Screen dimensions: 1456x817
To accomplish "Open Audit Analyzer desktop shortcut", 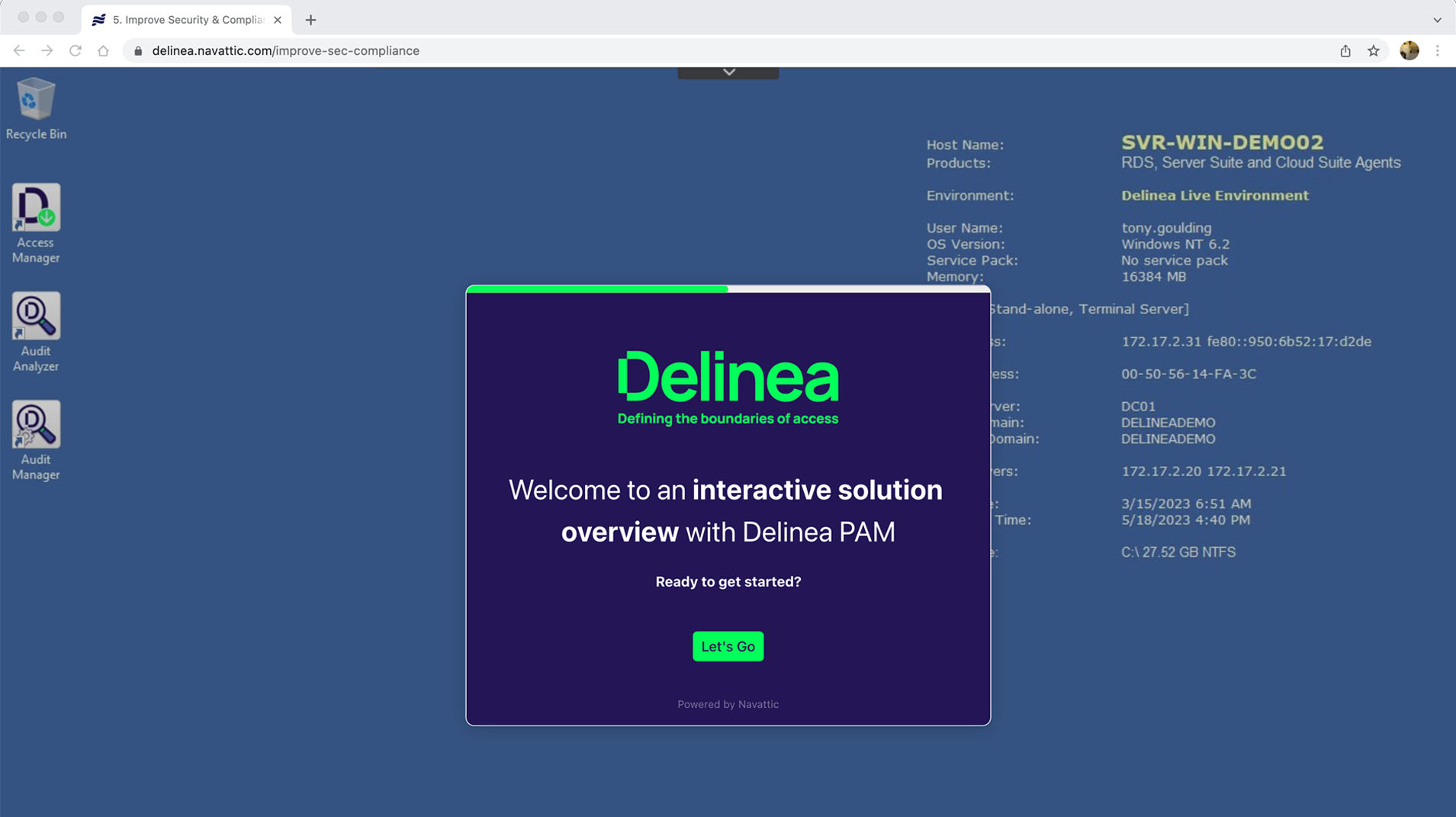I will coord(36,332).
